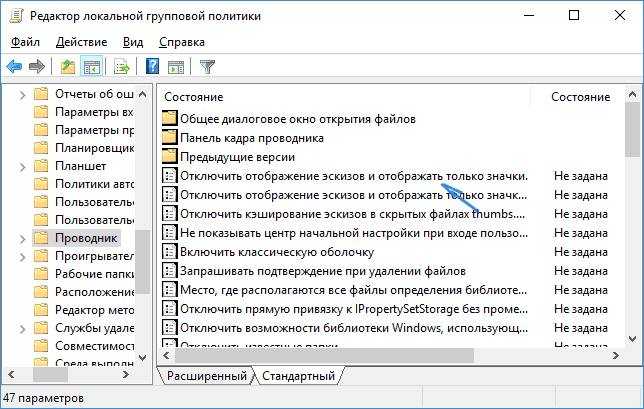The height and width of the screenshot is (409, 644).
Task: Click policy list vertical scroll down arrow
Action: pos(632,339)
